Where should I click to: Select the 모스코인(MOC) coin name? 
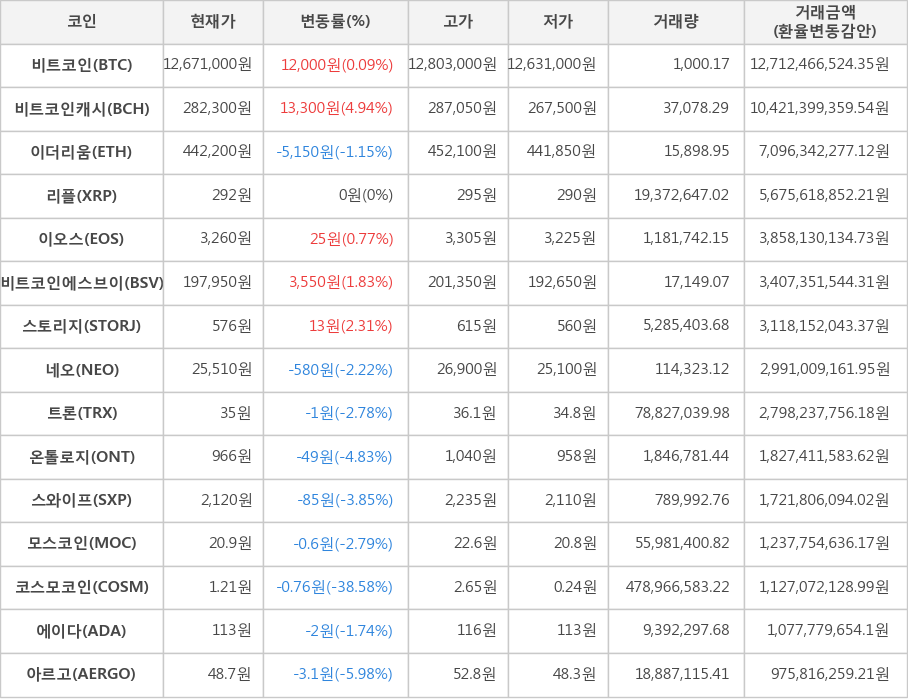(x=82, y=544)
